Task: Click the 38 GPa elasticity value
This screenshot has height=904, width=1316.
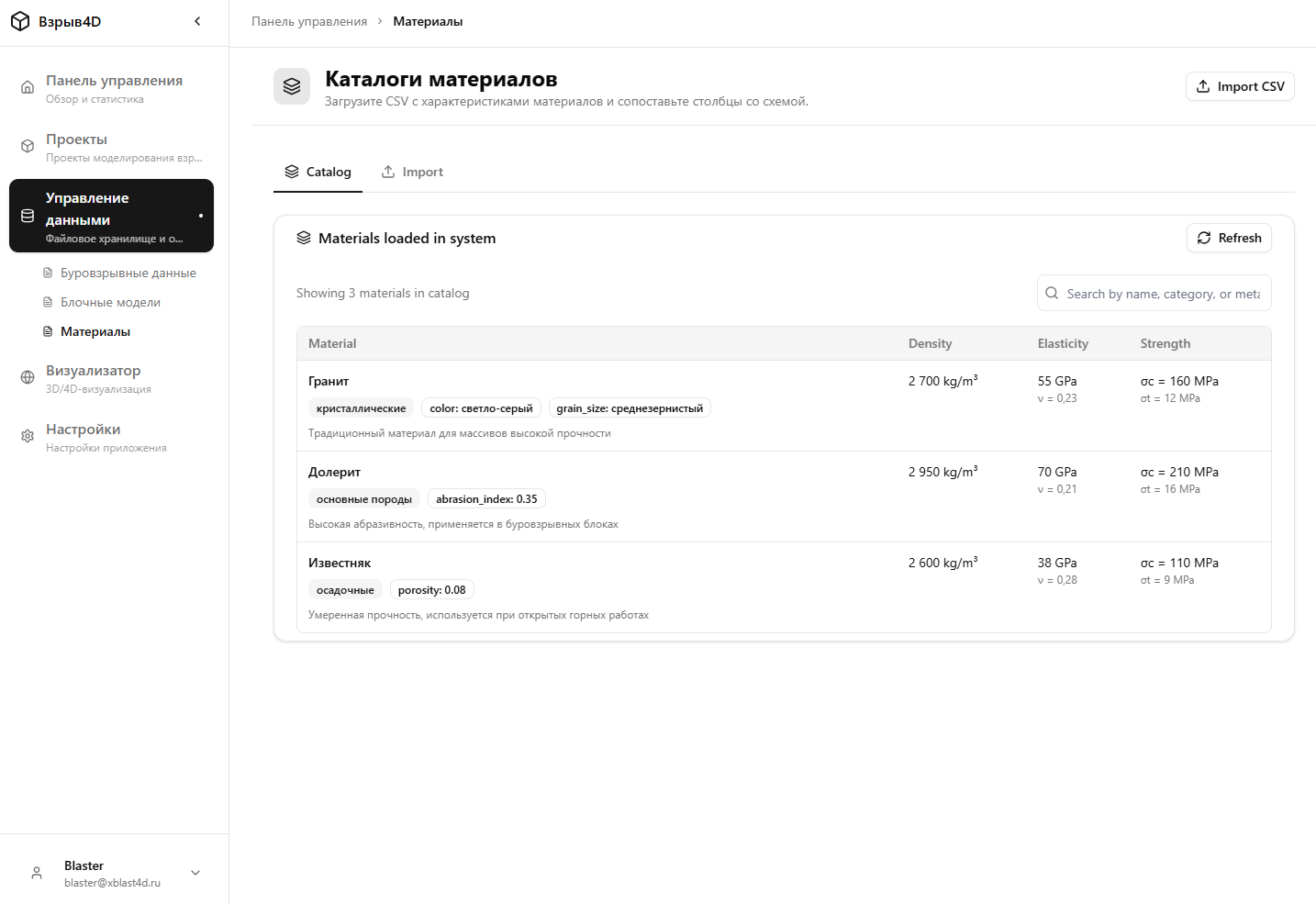Action: click(1057, 563)
